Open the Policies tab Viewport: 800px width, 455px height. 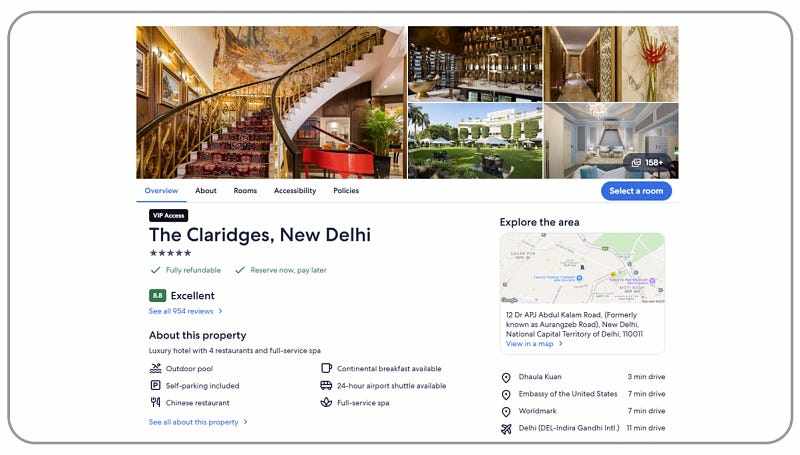click(x=346, y=190)
